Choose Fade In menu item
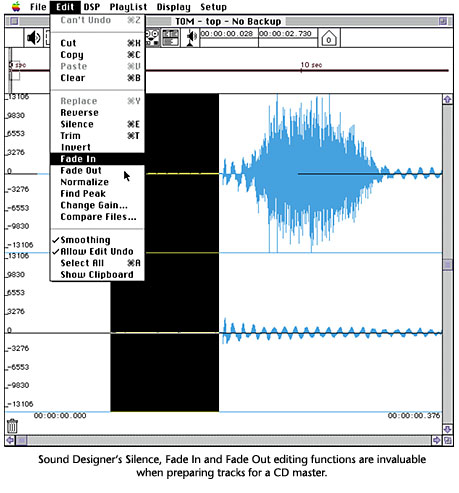Viewport: 459px width, 493px height. (x=97, y=159)
